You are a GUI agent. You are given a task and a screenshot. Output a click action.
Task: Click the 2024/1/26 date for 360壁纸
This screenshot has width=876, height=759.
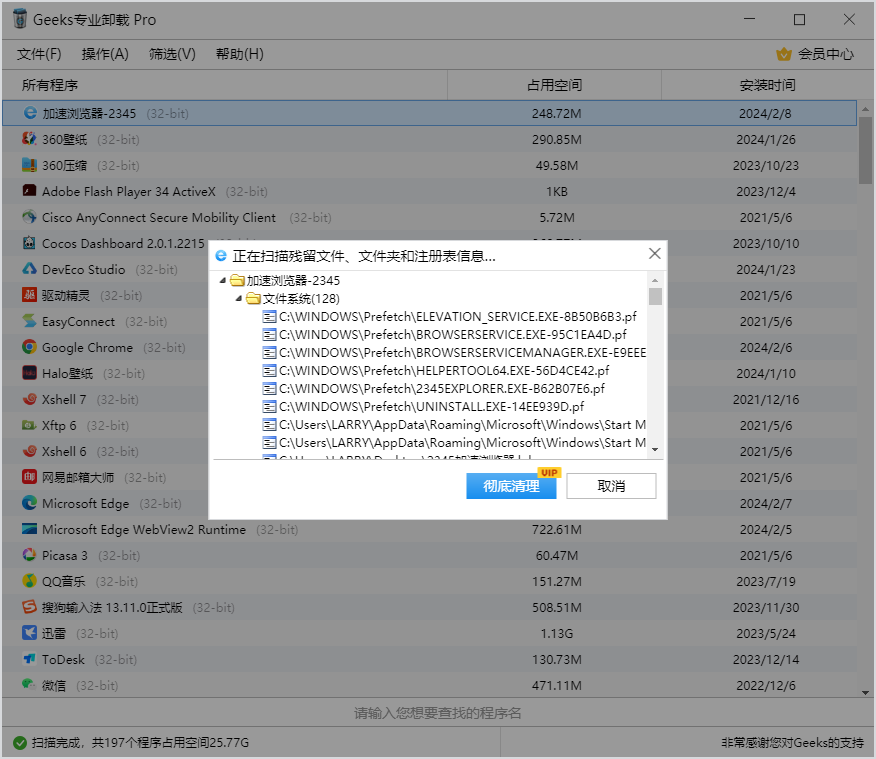[765, 140]
